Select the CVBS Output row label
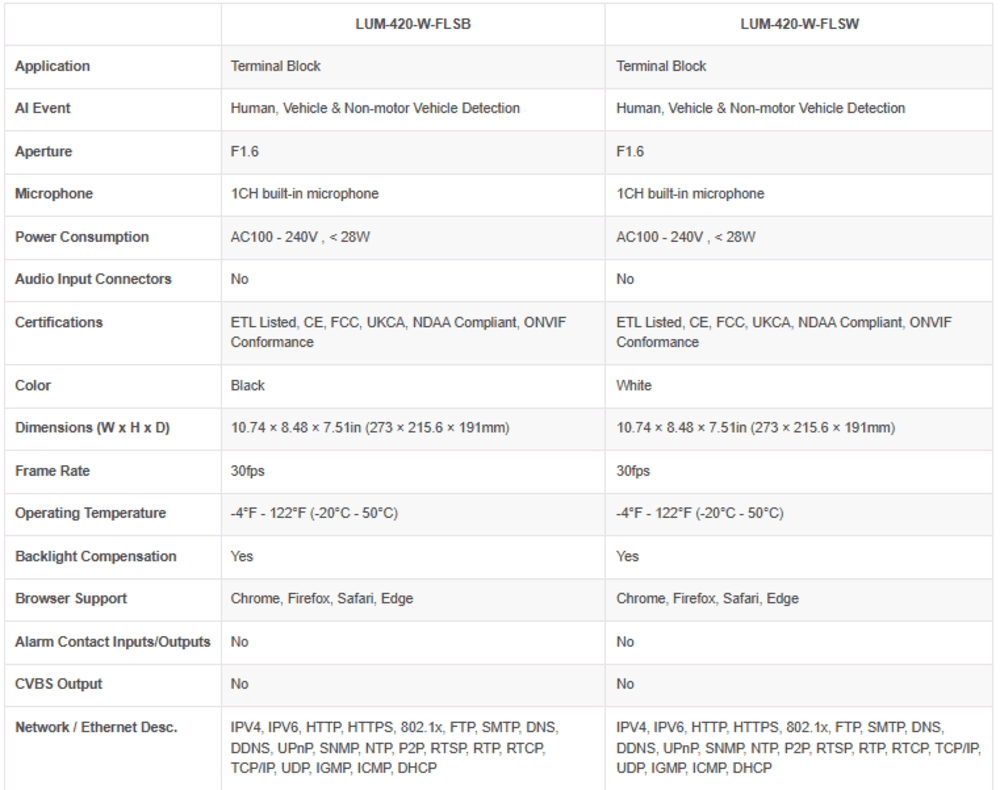This screenshot has width=1000, height=790. 59,684
